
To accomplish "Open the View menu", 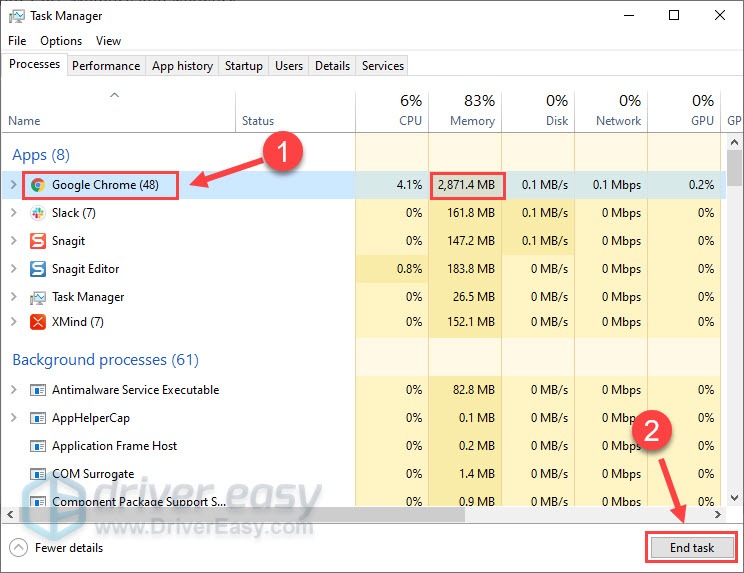I will 108,41.
